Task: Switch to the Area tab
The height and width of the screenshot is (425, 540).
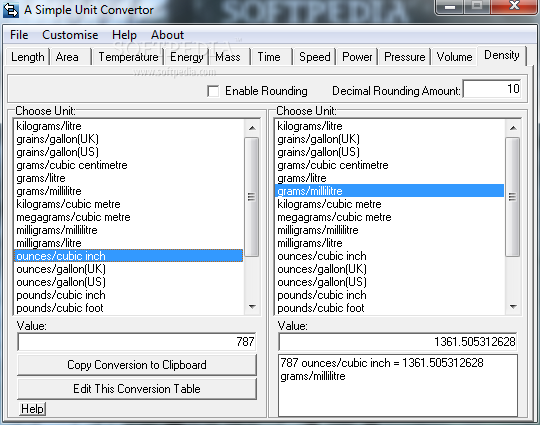Action: click(x=70, y=57)
